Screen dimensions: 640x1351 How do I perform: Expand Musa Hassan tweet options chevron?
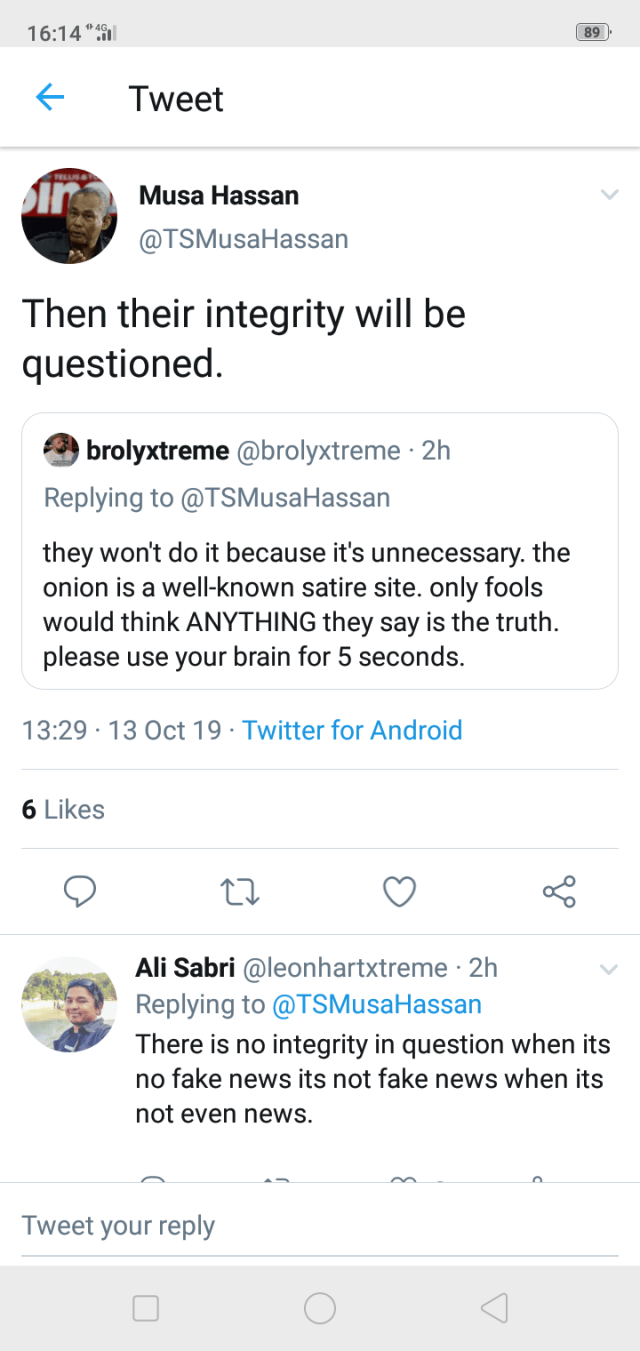pos(609,195)
